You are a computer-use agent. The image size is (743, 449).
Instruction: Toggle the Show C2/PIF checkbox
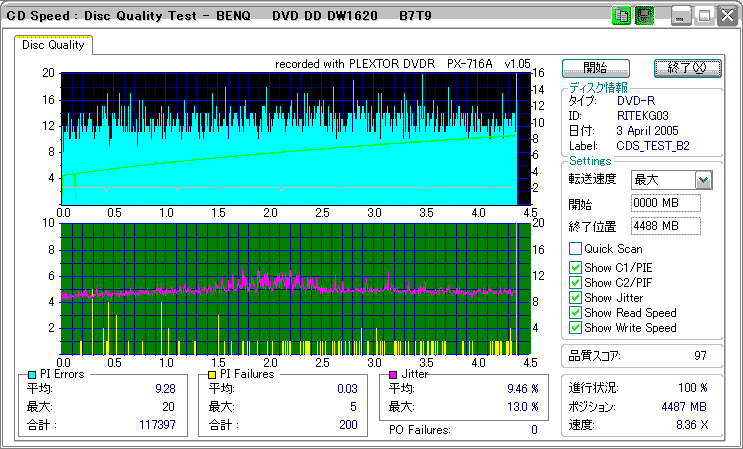[x=575, y=282]
